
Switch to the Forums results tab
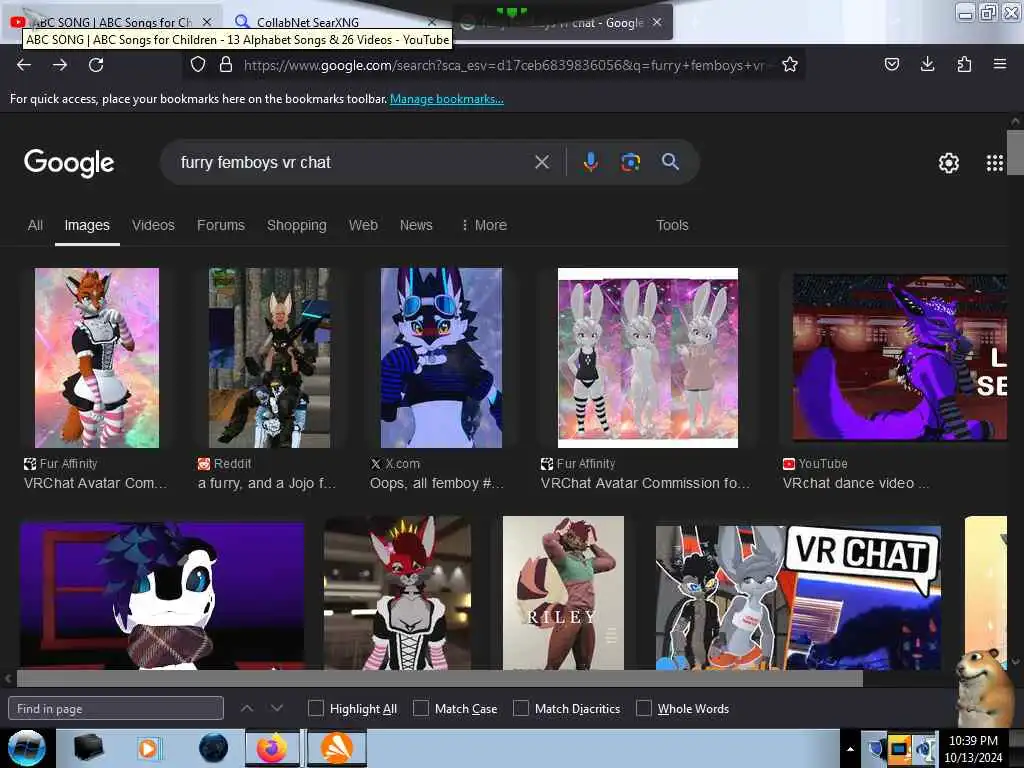coord(221,225)
